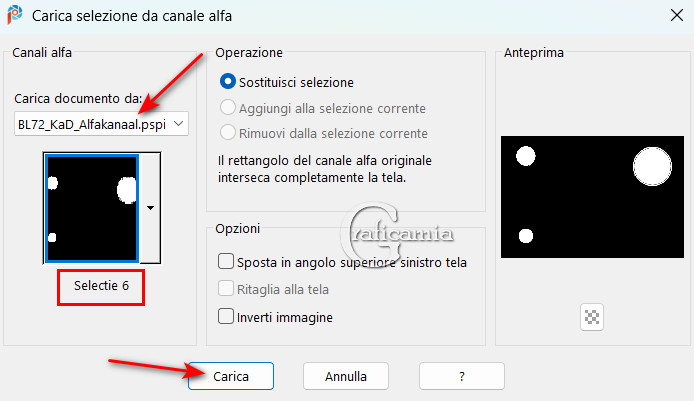Click Annulla to cancel
694x401 pixels.
(346, 377)
